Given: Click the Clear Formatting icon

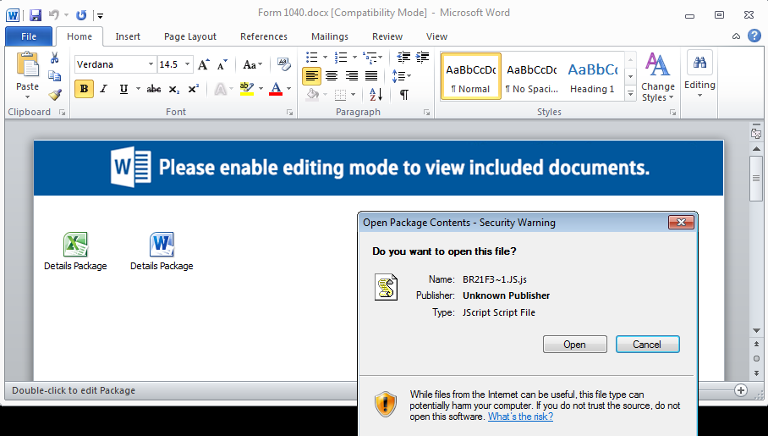Looking at the screenshot, I should click(284, 64).
